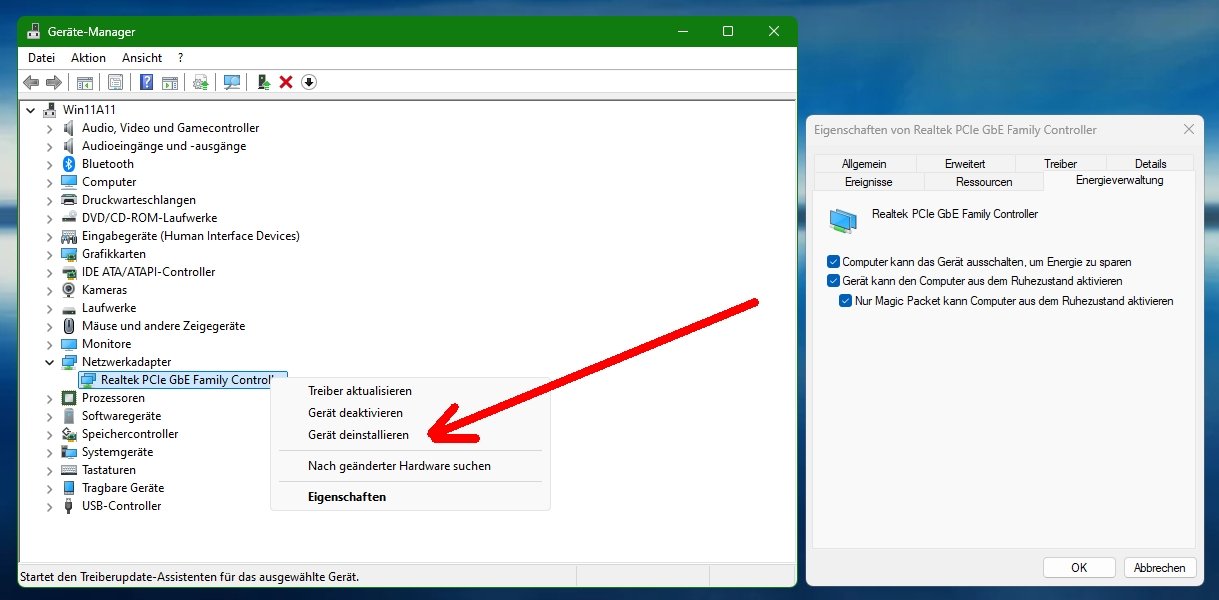
Task: Switch to the Allgemein tab
Action: click(x=864, y=164)
